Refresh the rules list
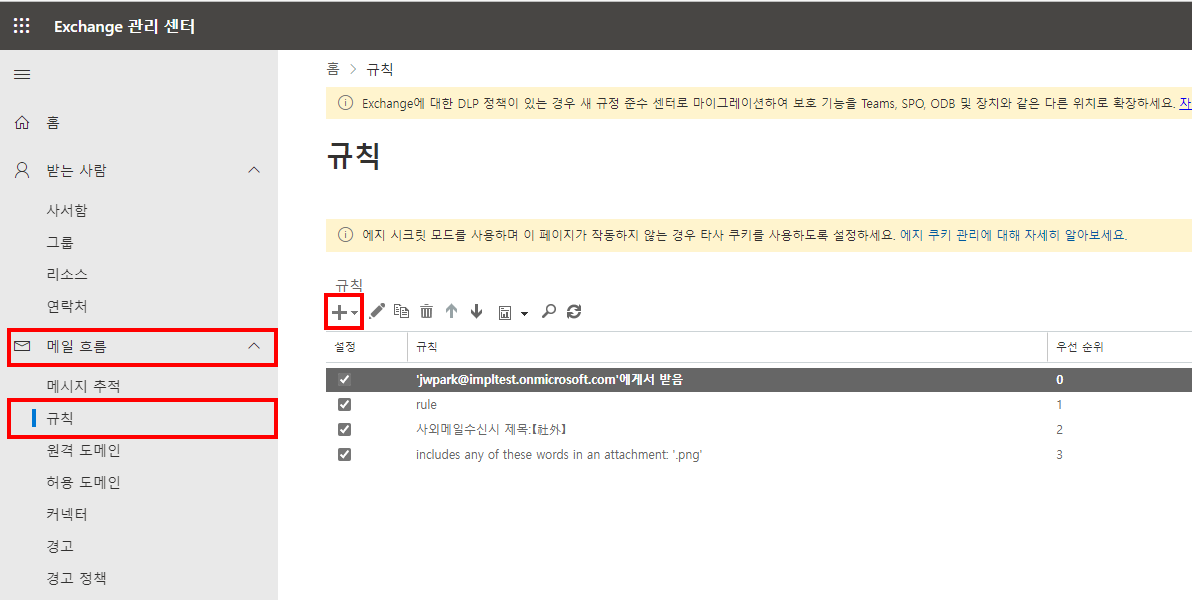The height and width of the screenshot is (600, 1192). tap(574, 311)
